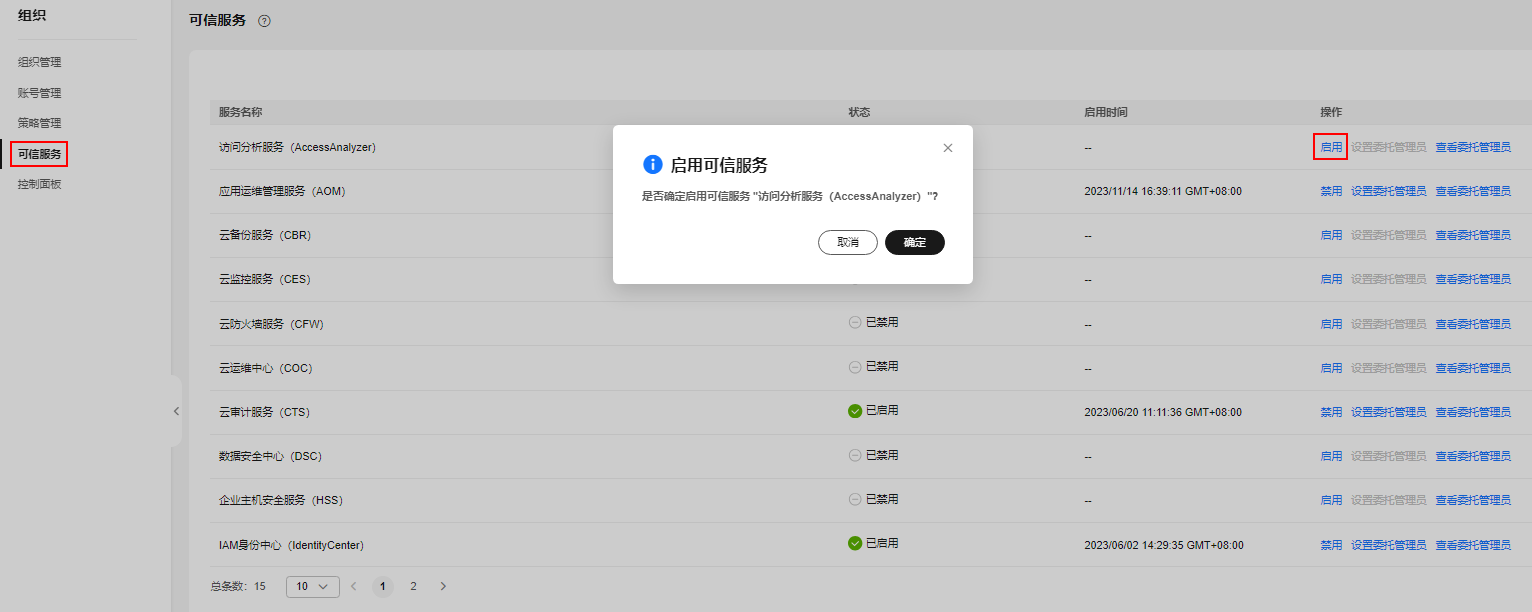Confirm enabling by clicking 确定
Viewport: 1532px width, 612px height.
click(914, 242)
